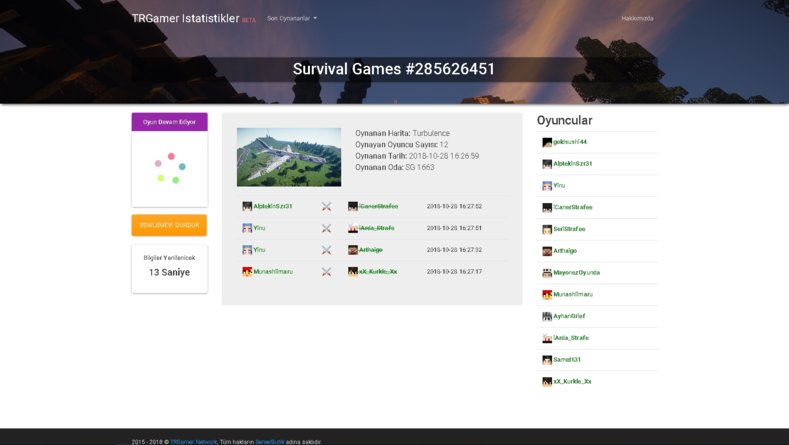
Task: Click timestamp 2018-10-28 16:27:52
Action: coord(454,206)
